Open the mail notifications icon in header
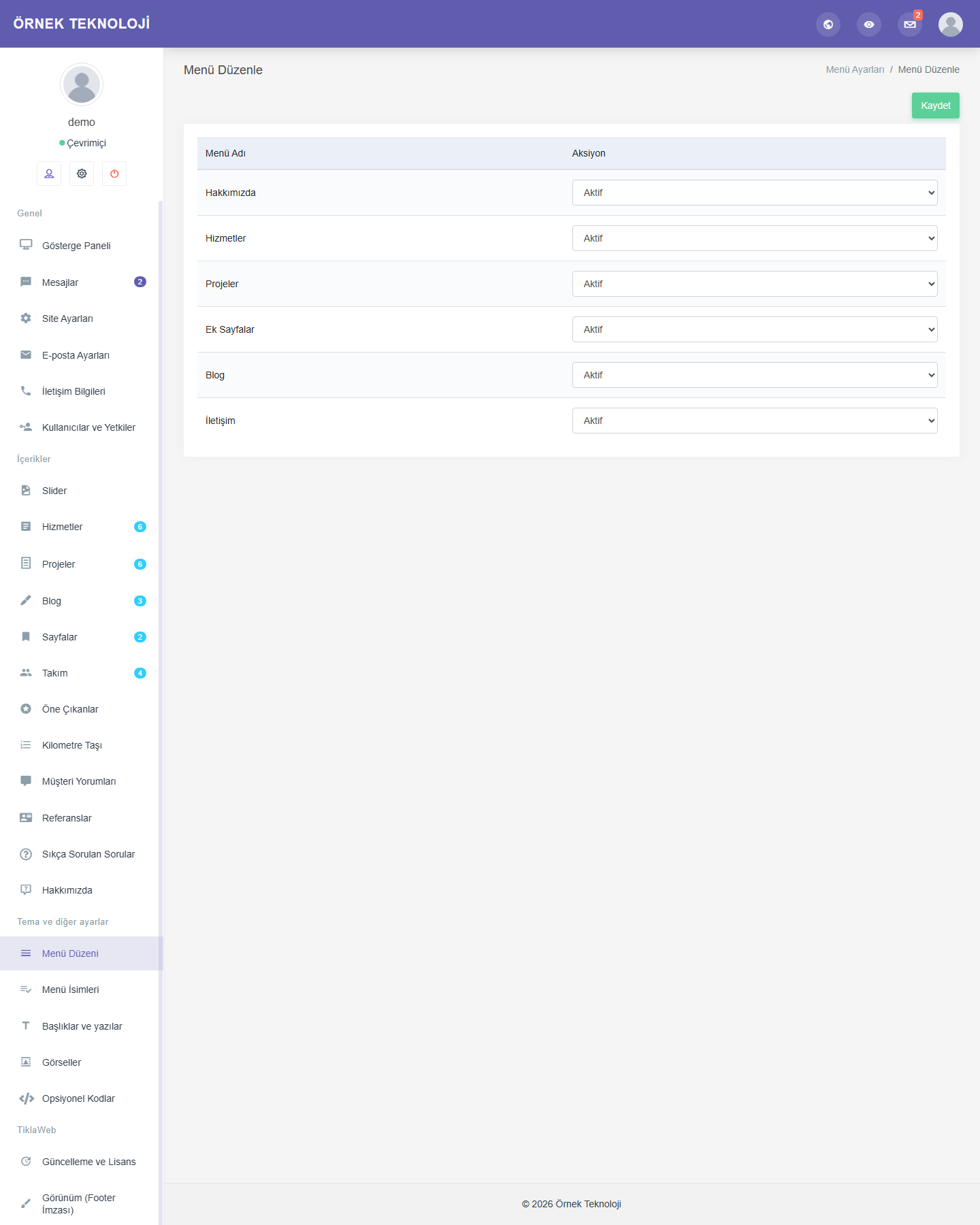The height and width of the screenshot is (1225, 980). coord(910,24)
